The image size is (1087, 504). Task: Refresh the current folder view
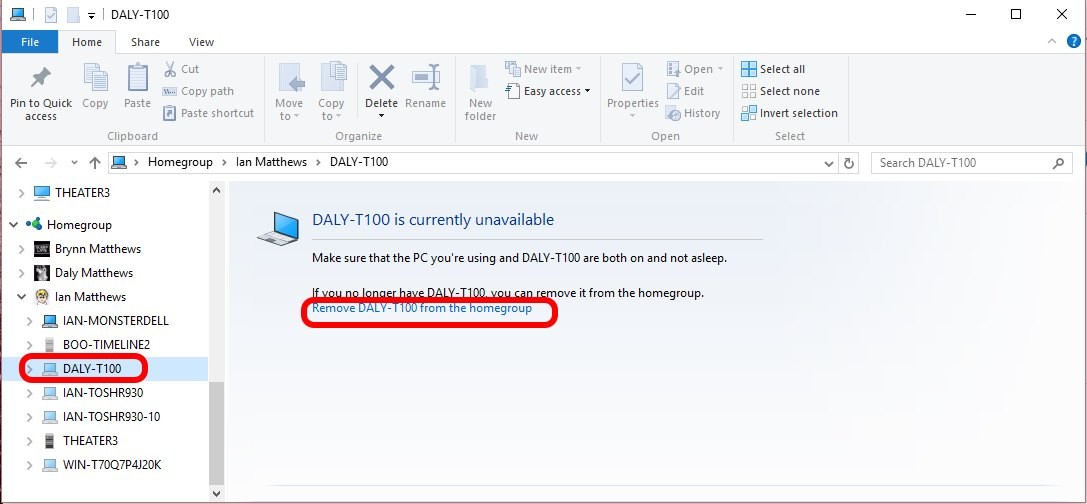pyautogui.click(x=849, y=163)
